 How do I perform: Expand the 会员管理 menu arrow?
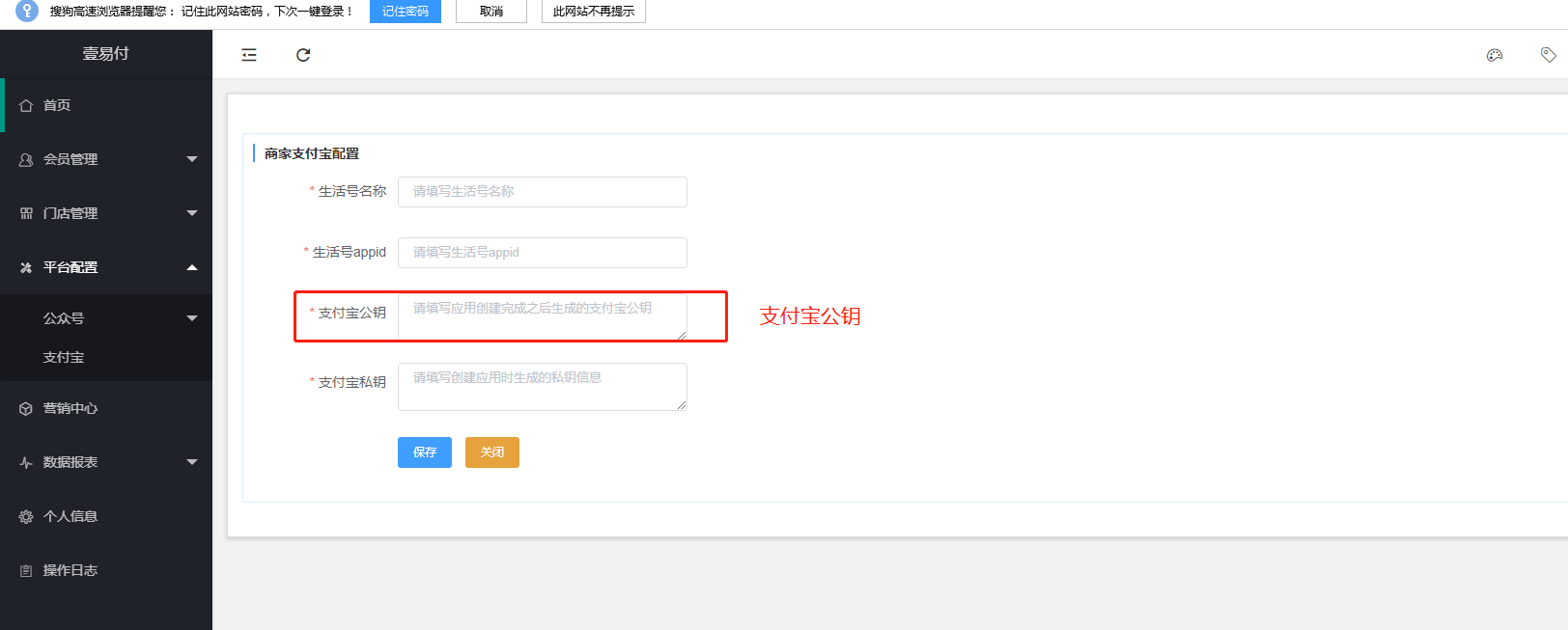pyautogui.click(x=192, y=159)
